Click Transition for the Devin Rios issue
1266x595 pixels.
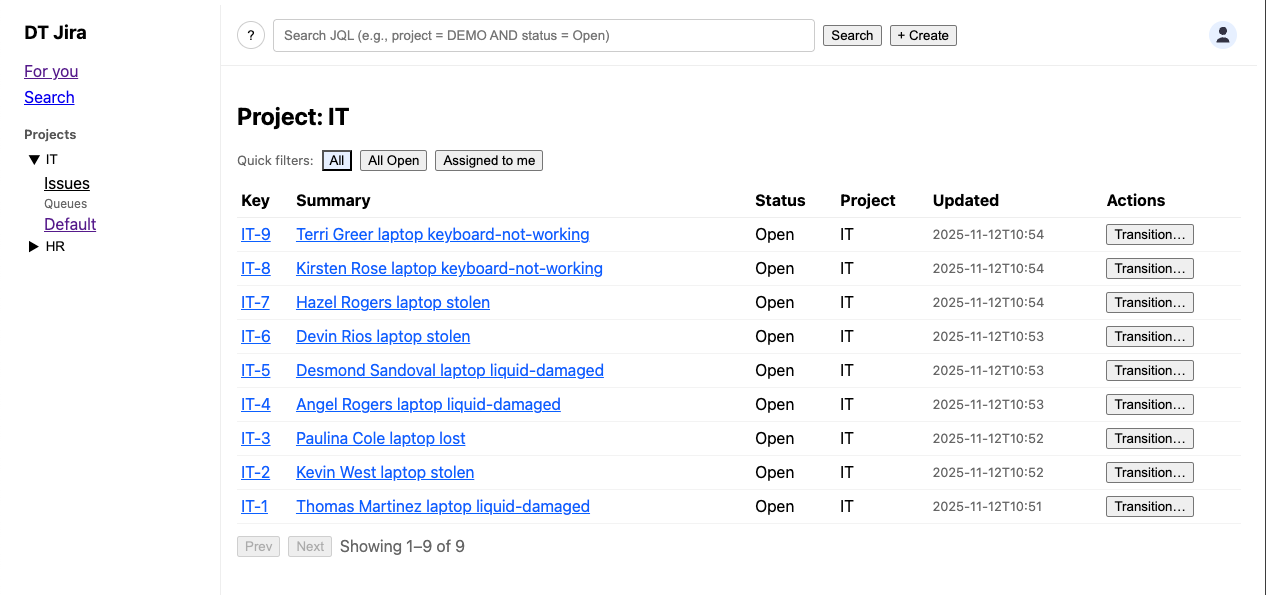click(1149, 336)
